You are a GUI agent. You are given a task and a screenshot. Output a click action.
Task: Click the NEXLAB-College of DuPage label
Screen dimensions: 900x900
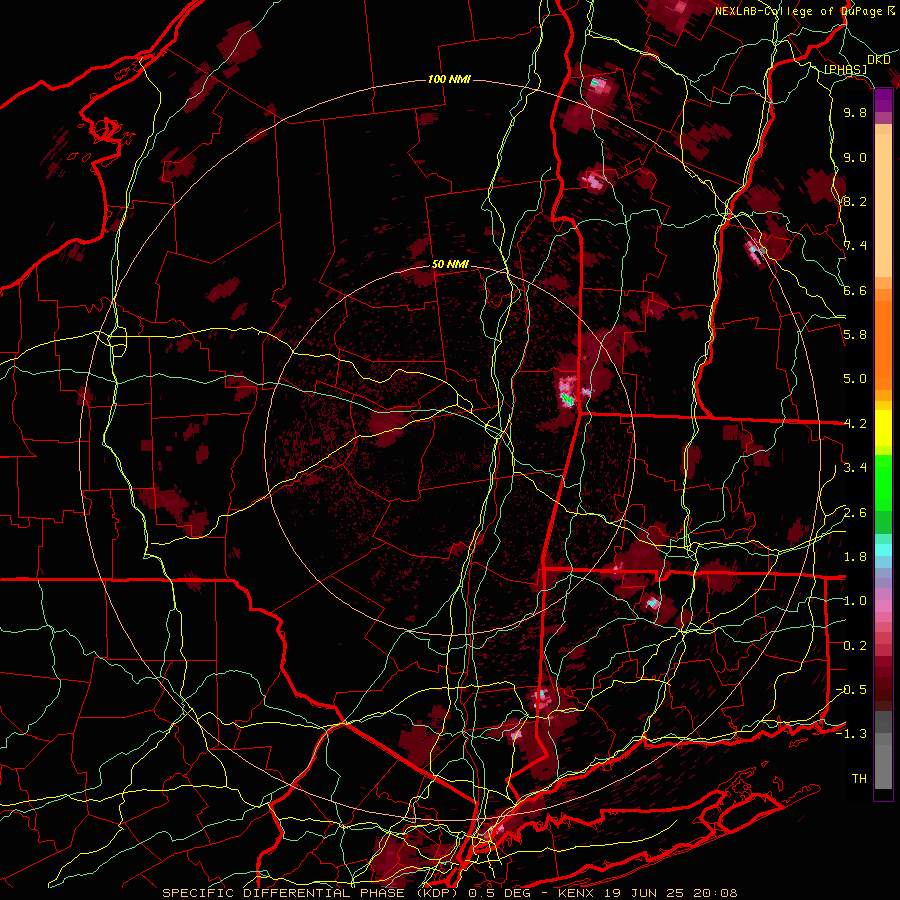pos(804,11)
